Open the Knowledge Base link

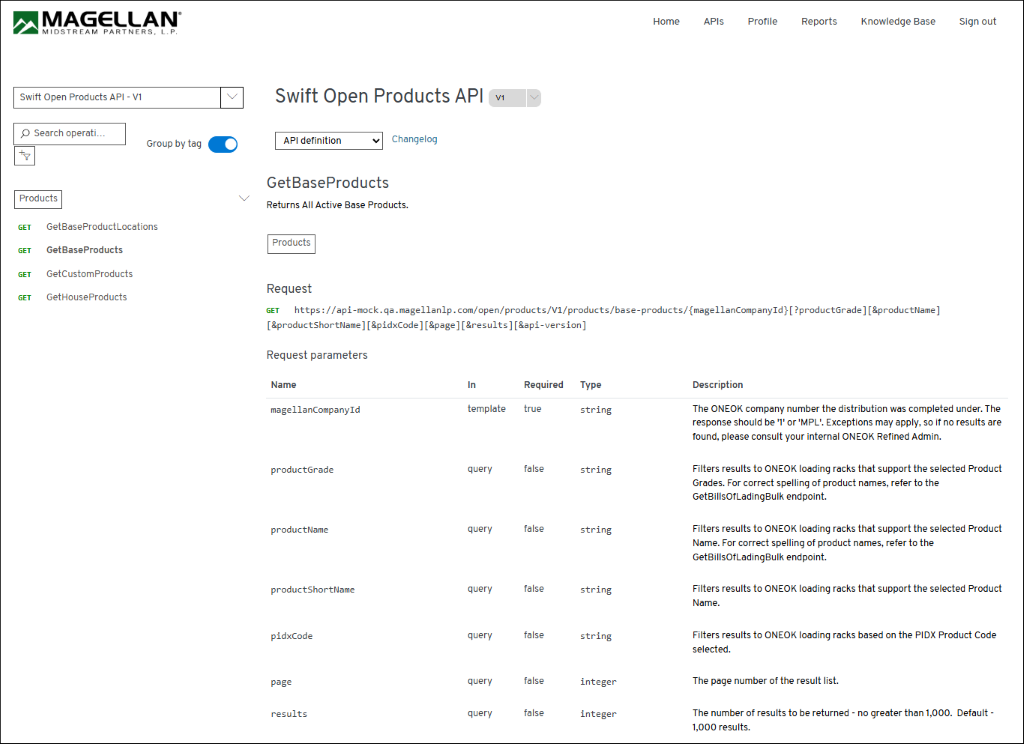click(x=898, y=22)
